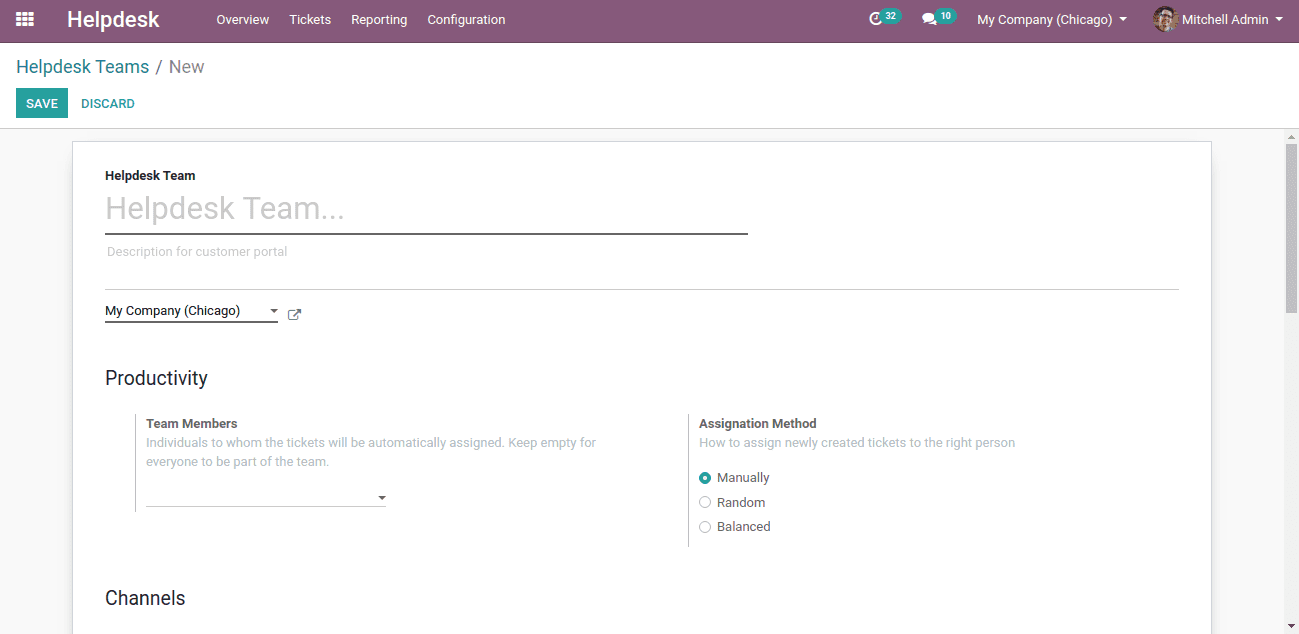Select Balanced assignation method

(705, 527)
